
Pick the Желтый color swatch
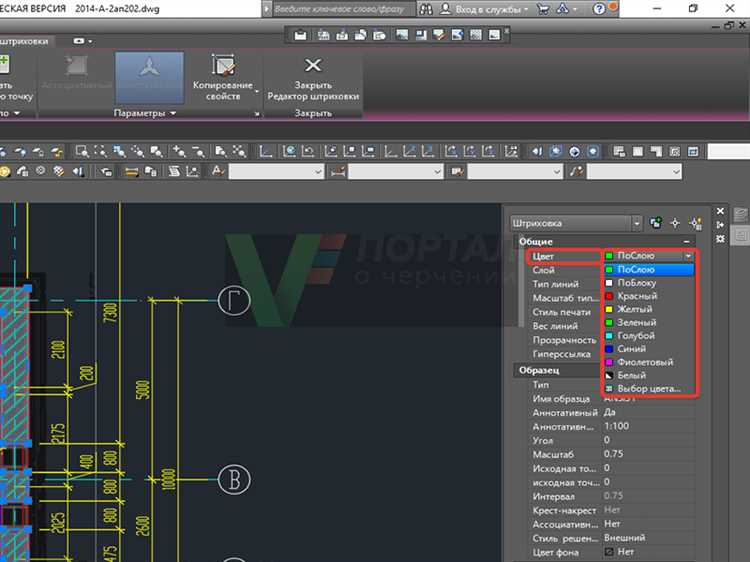(x=609, y=309)
